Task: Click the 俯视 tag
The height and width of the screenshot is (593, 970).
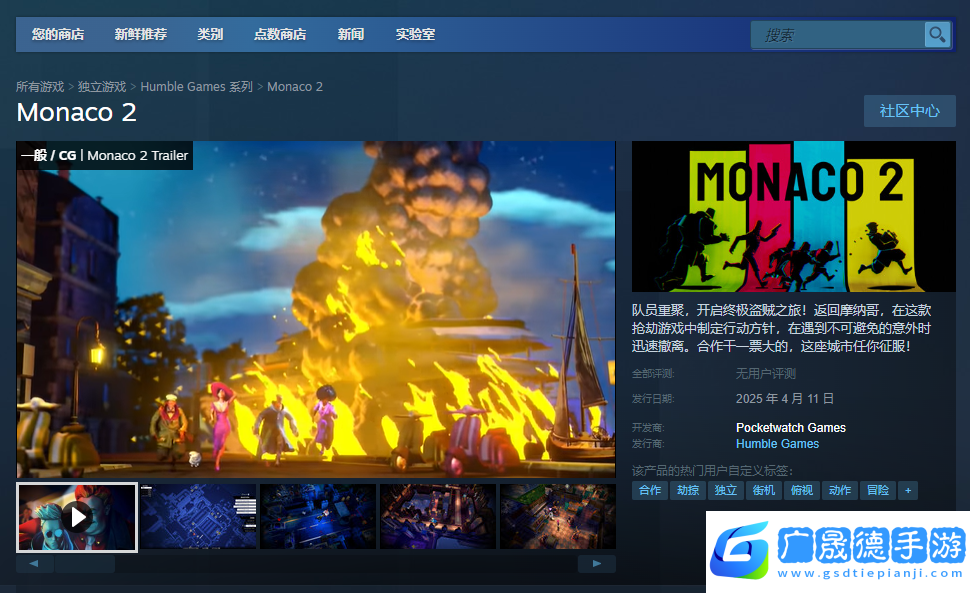Action: (x=802, y=490)
